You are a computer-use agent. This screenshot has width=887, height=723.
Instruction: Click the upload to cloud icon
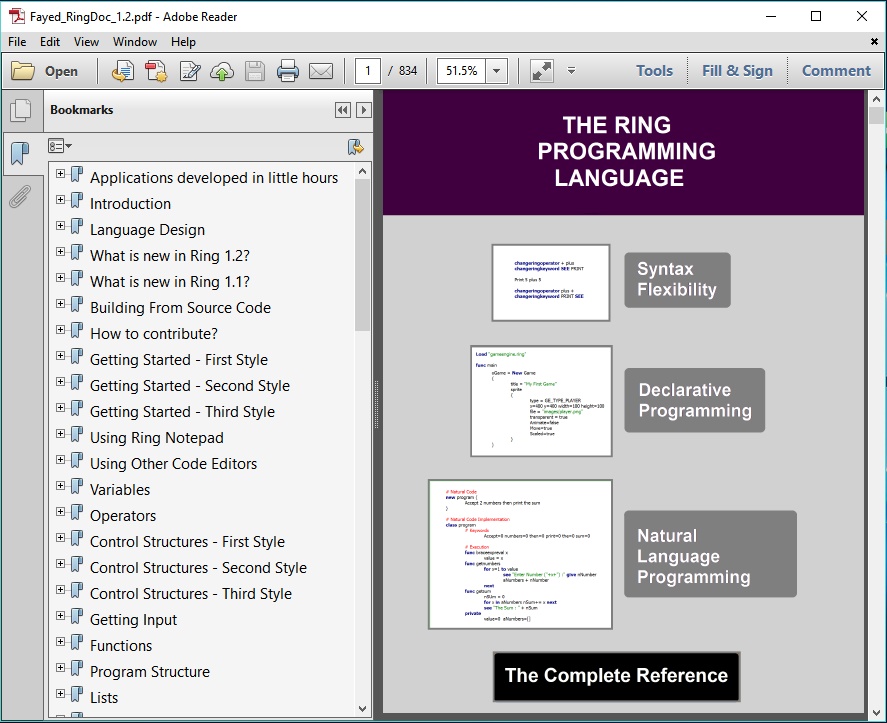click(222, 71)
